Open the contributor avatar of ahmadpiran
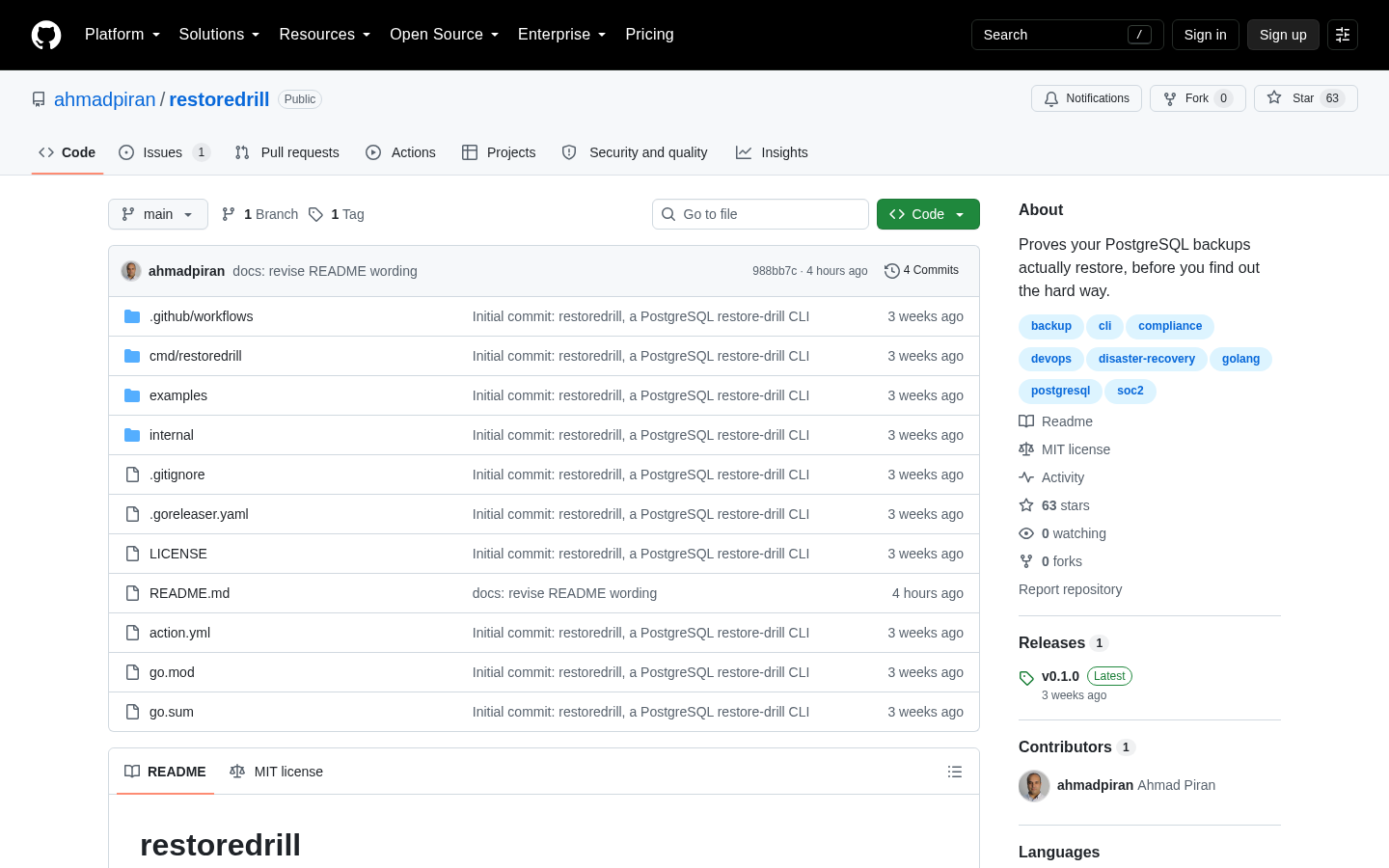The image size is (1389, 868). coord(1034,786)
